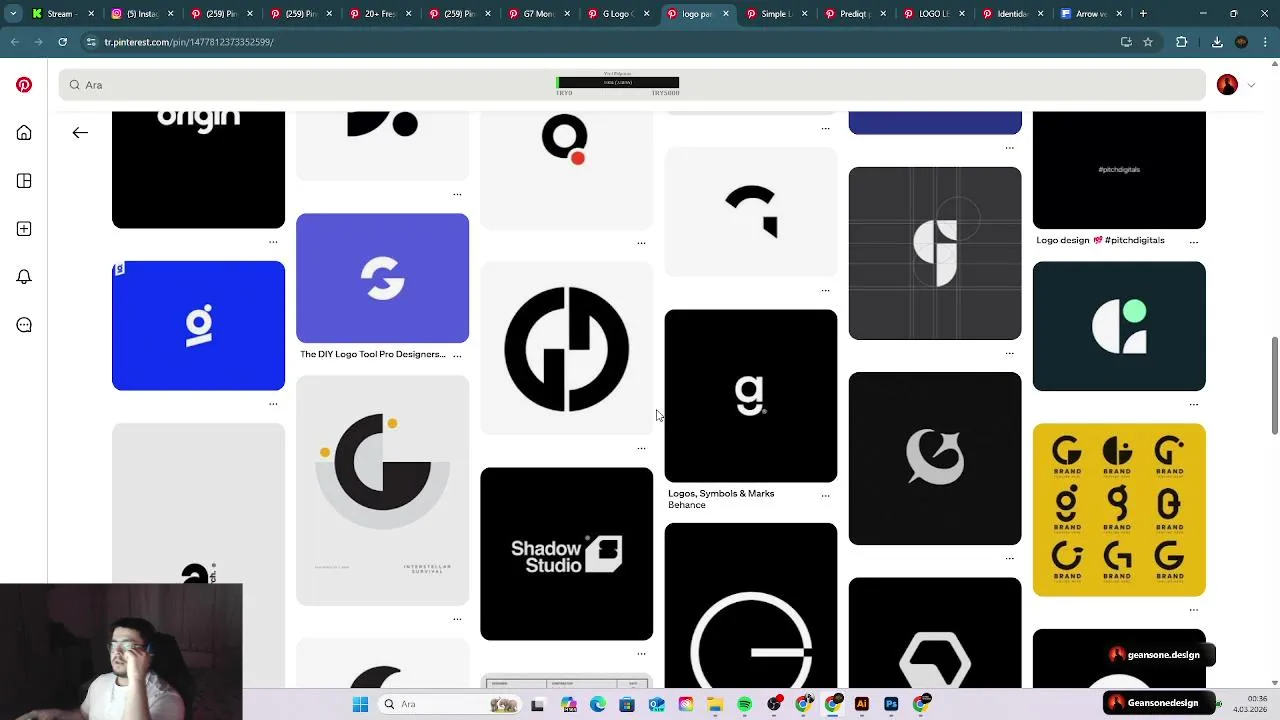
Task: Open the Windows Start menu
Action: [360, 704]
